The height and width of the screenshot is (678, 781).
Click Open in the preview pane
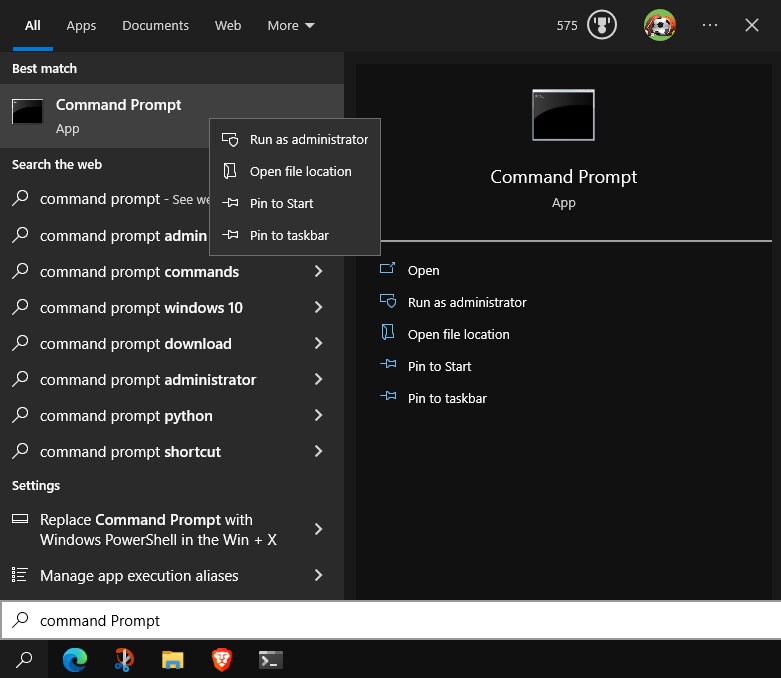423,271
